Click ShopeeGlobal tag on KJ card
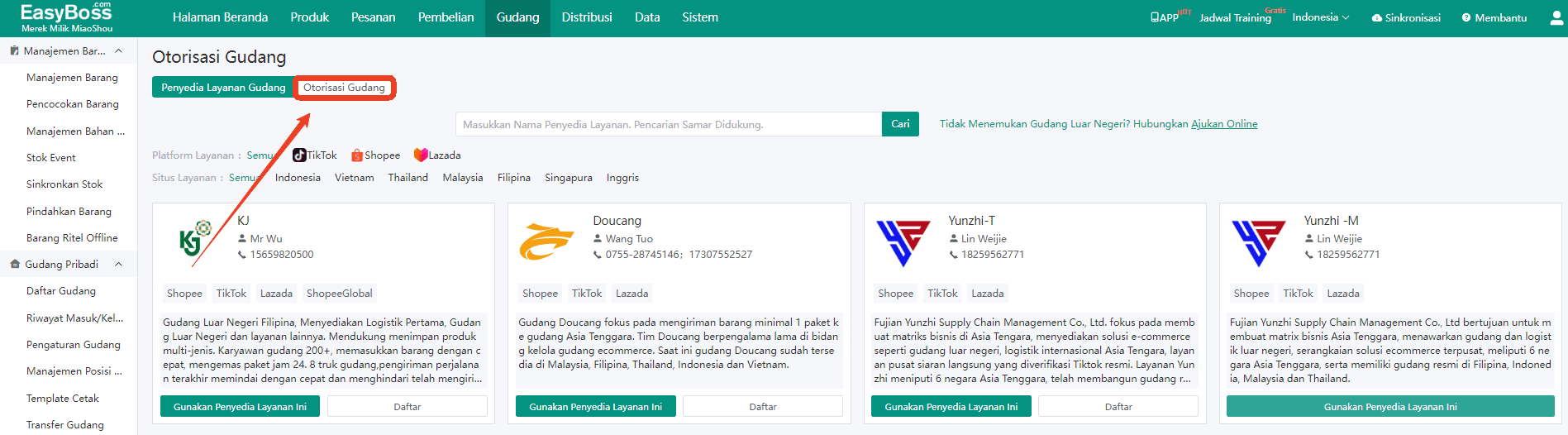The width and height of the screenshot is (1568, 435). [339, 294]
